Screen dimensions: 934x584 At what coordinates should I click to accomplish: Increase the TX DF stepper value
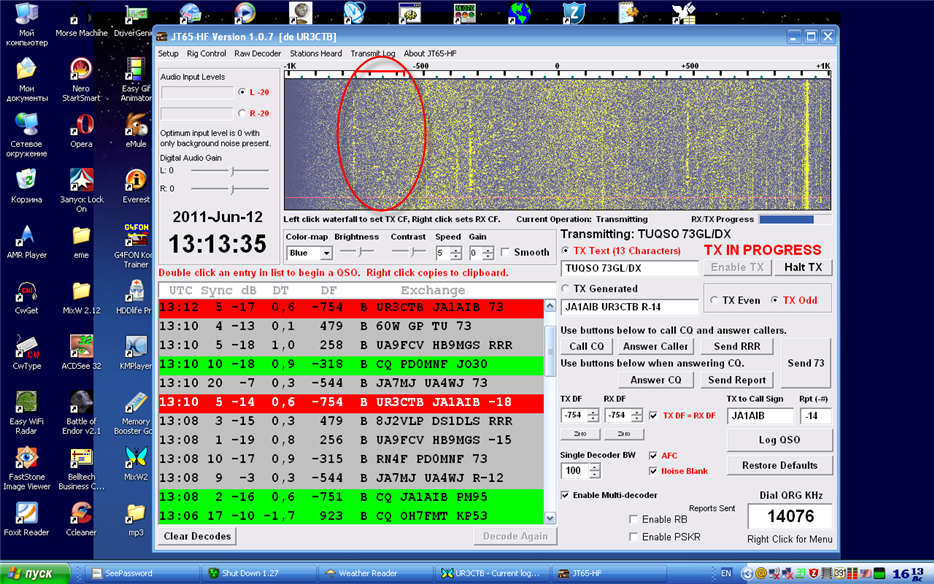click(x=593, y=412)
